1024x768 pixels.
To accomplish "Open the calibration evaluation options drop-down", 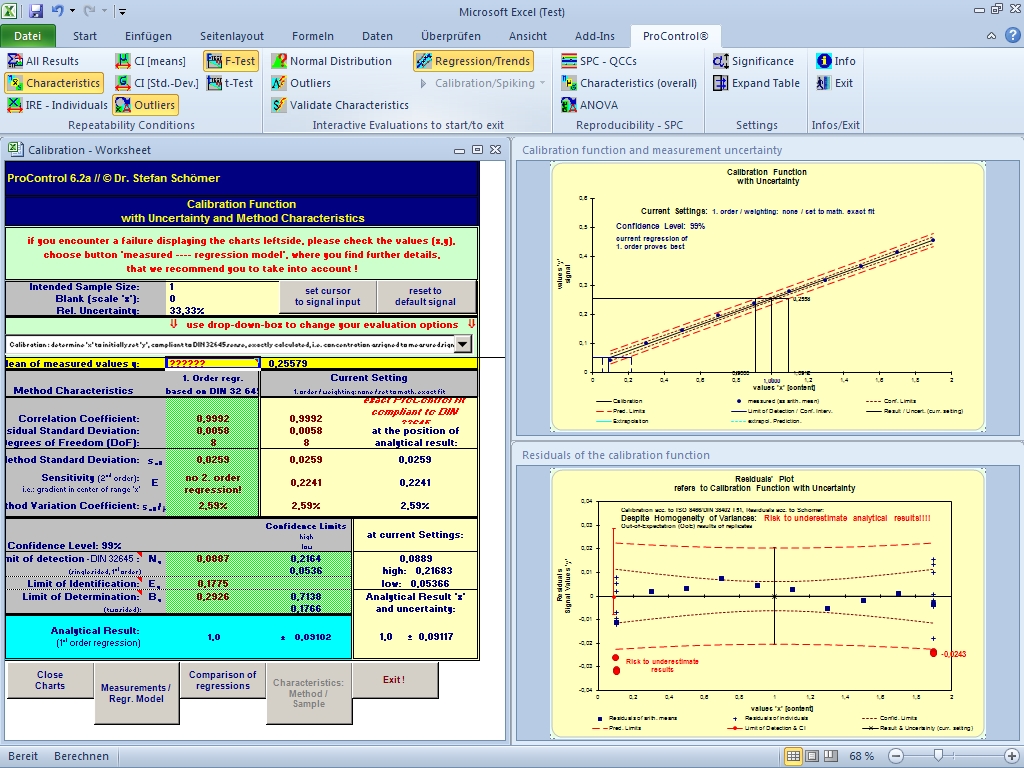I will click(462, 344).
